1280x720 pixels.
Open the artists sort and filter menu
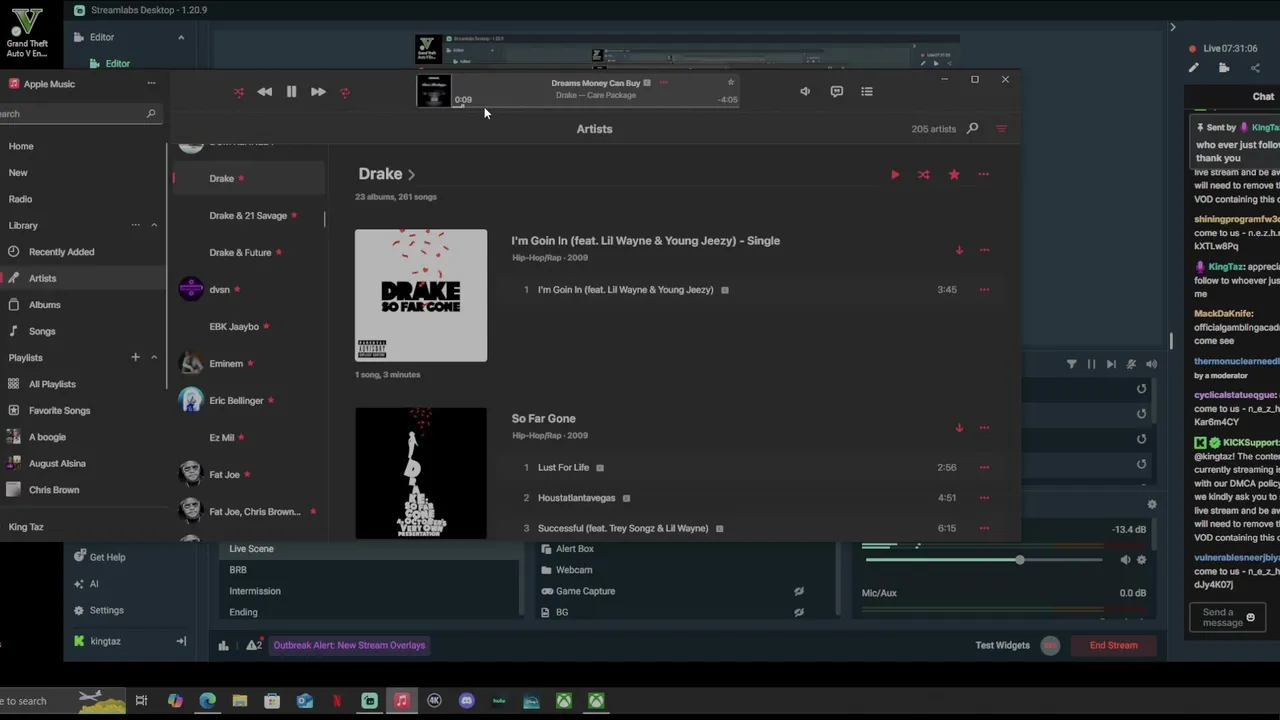(1001, 129)
